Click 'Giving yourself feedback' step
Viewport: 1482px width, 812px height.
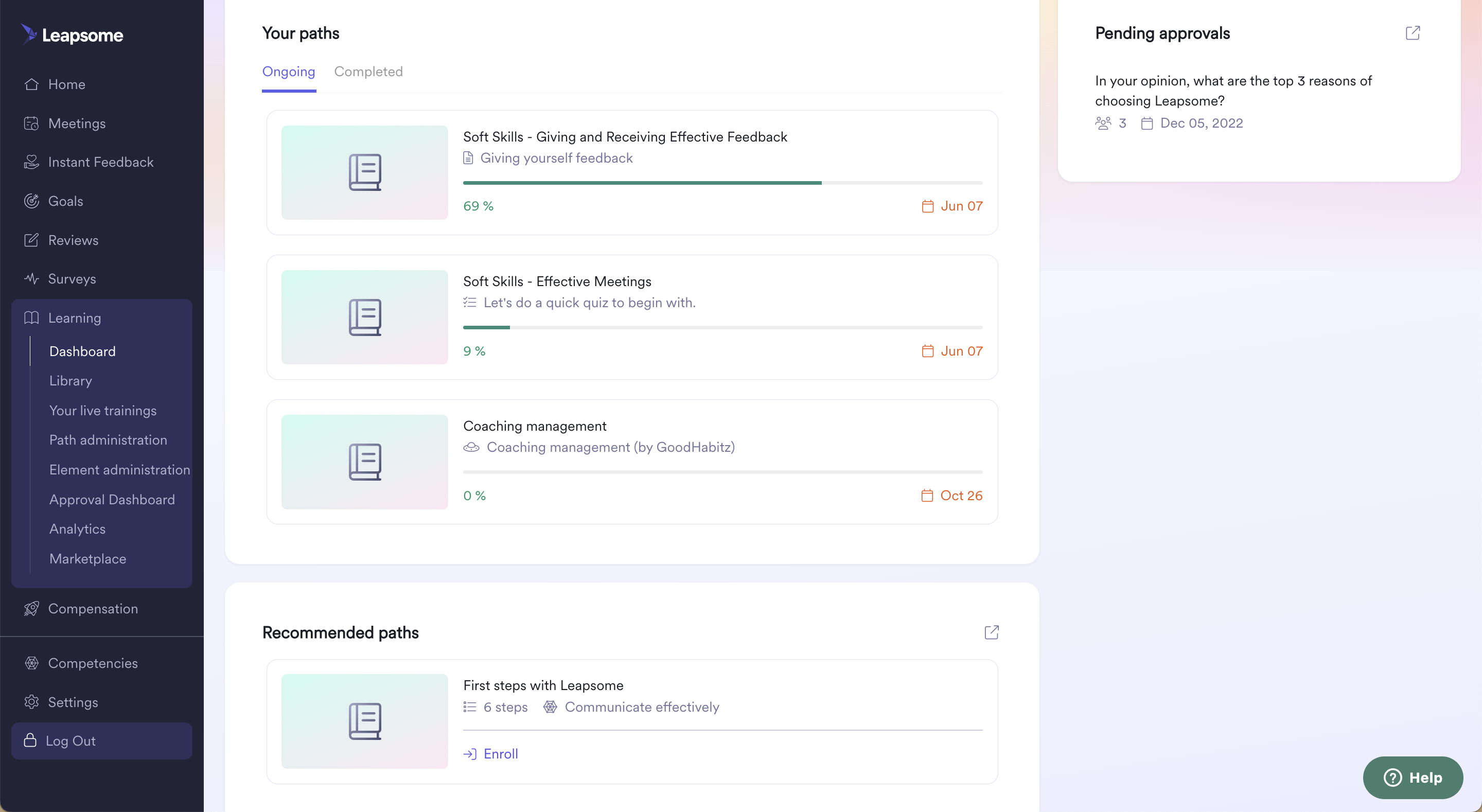pyautogui.click(x=556, y=157)
